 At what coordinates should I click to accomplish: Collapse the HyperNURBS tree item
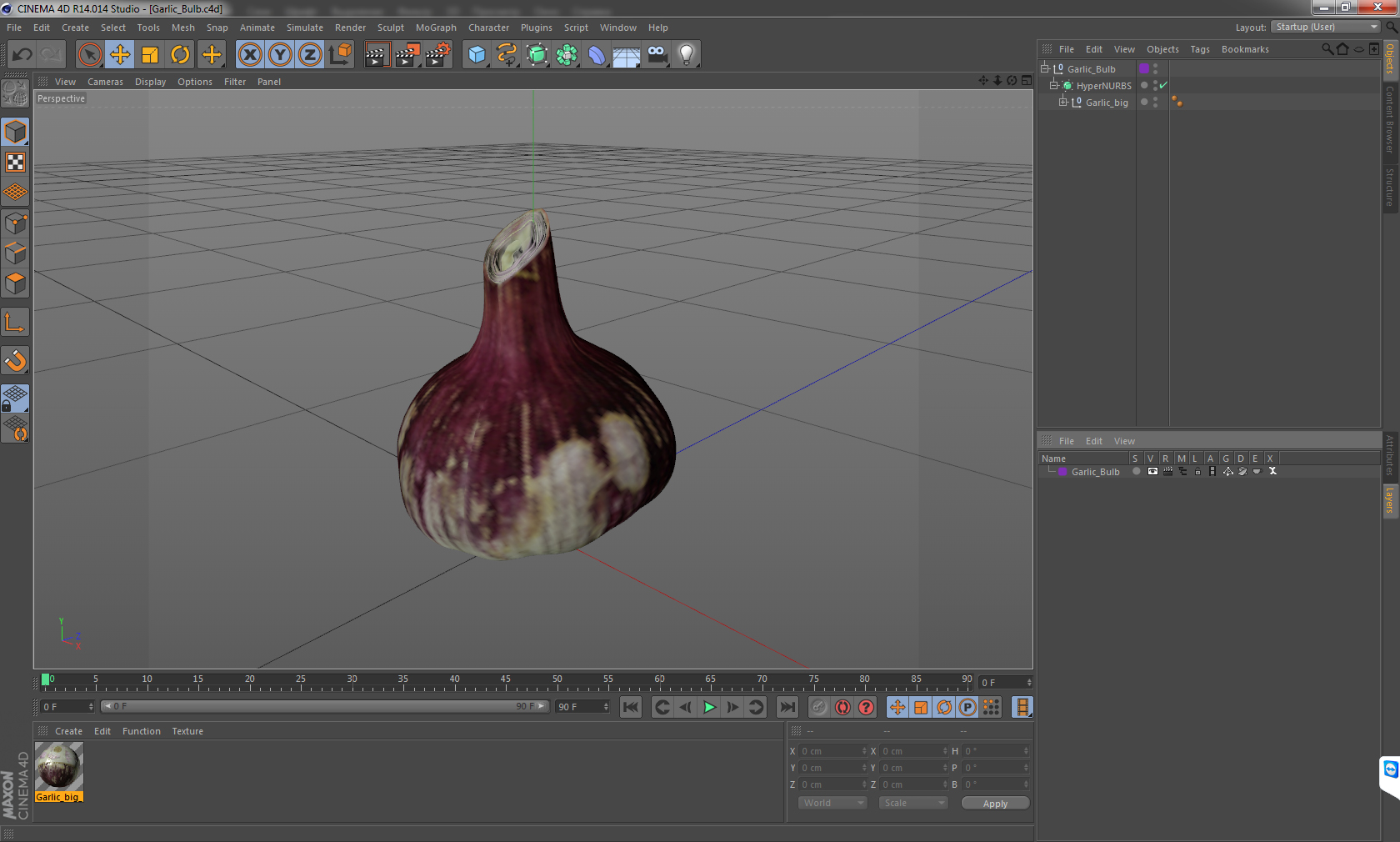pyautogui.click(x=1053, y=85)
